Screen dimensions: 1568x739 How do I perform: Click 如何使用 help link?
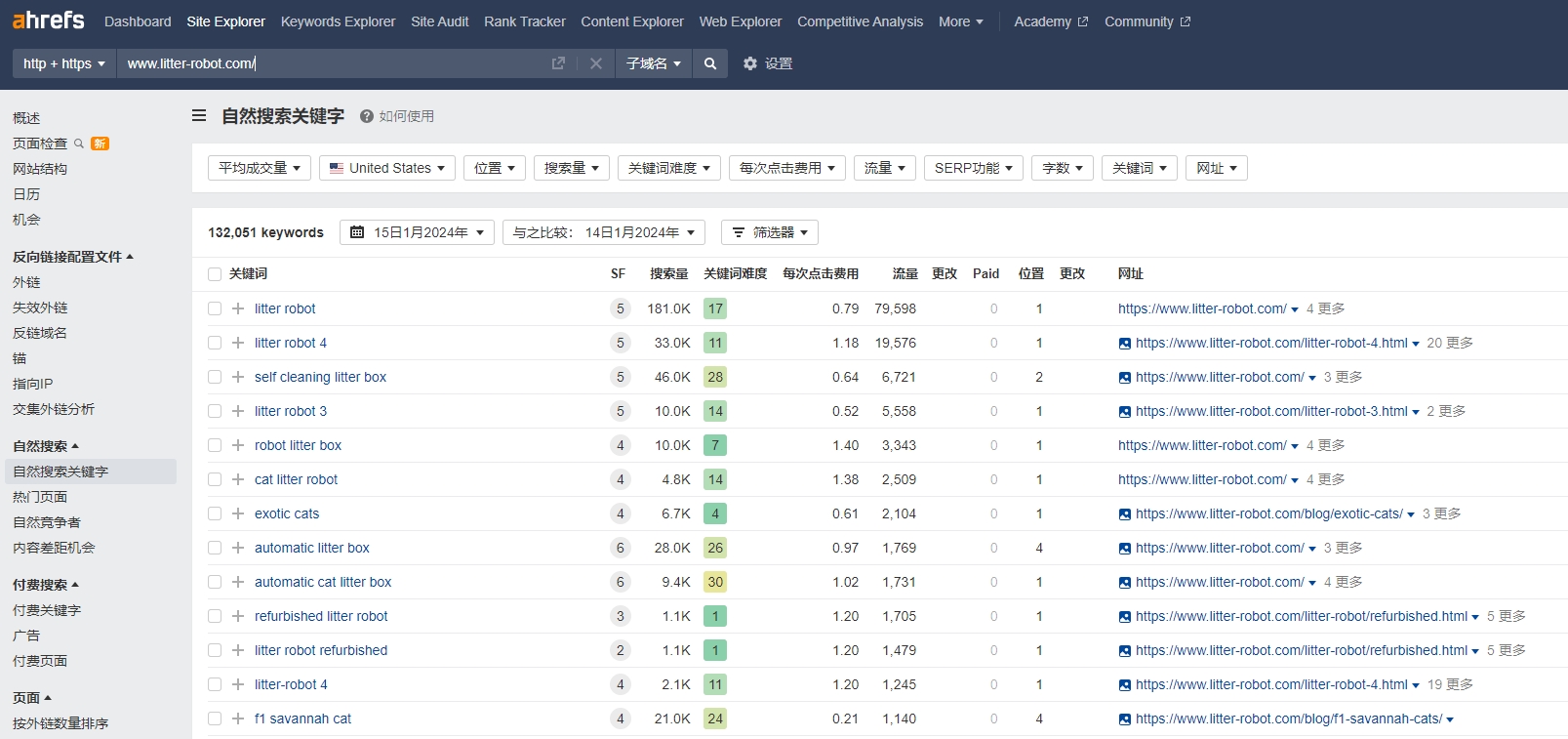coord(406,116)
